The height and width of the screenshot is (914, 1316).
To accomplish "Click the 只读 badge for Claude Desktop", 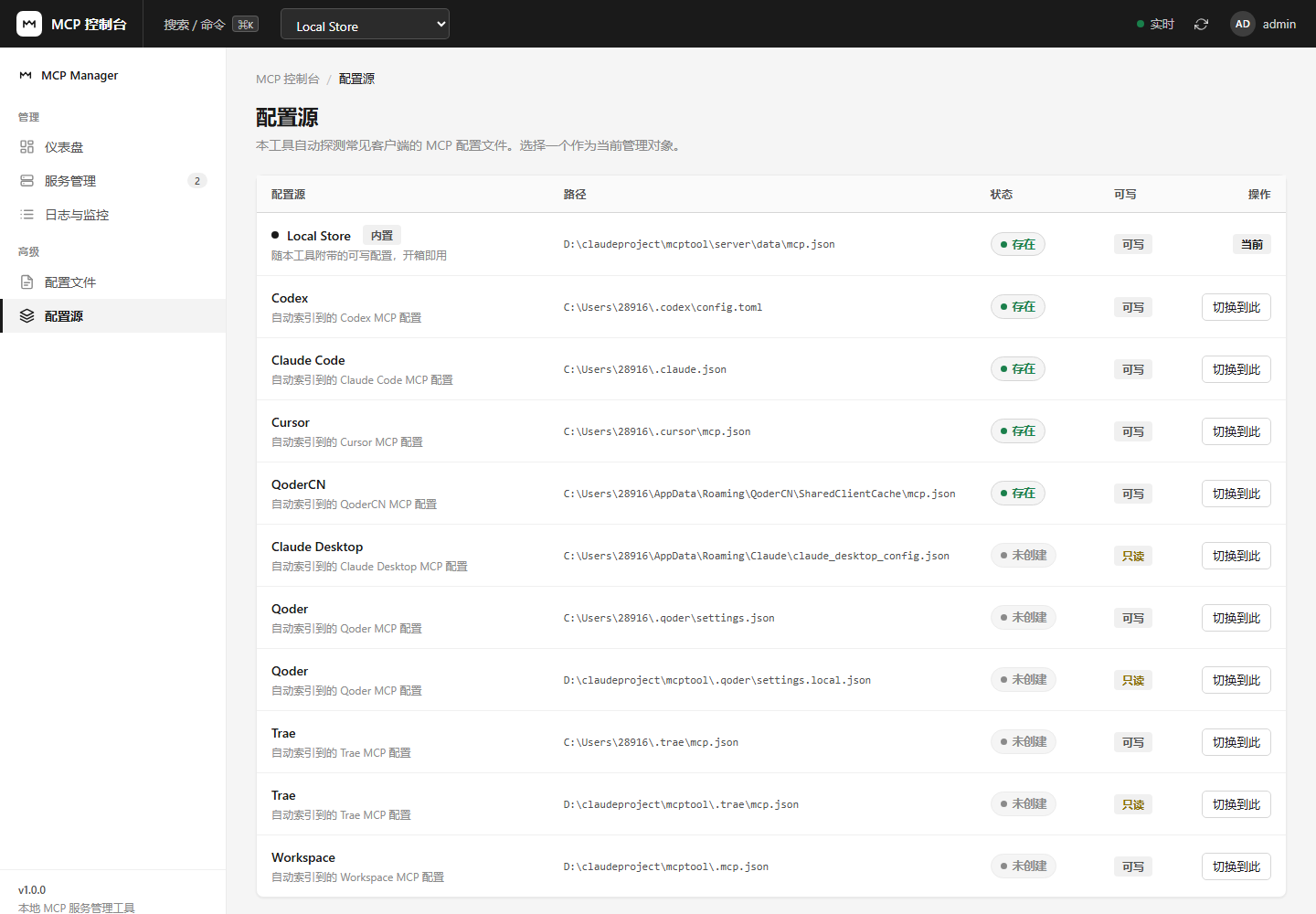I will click(x=1133, y=556).
